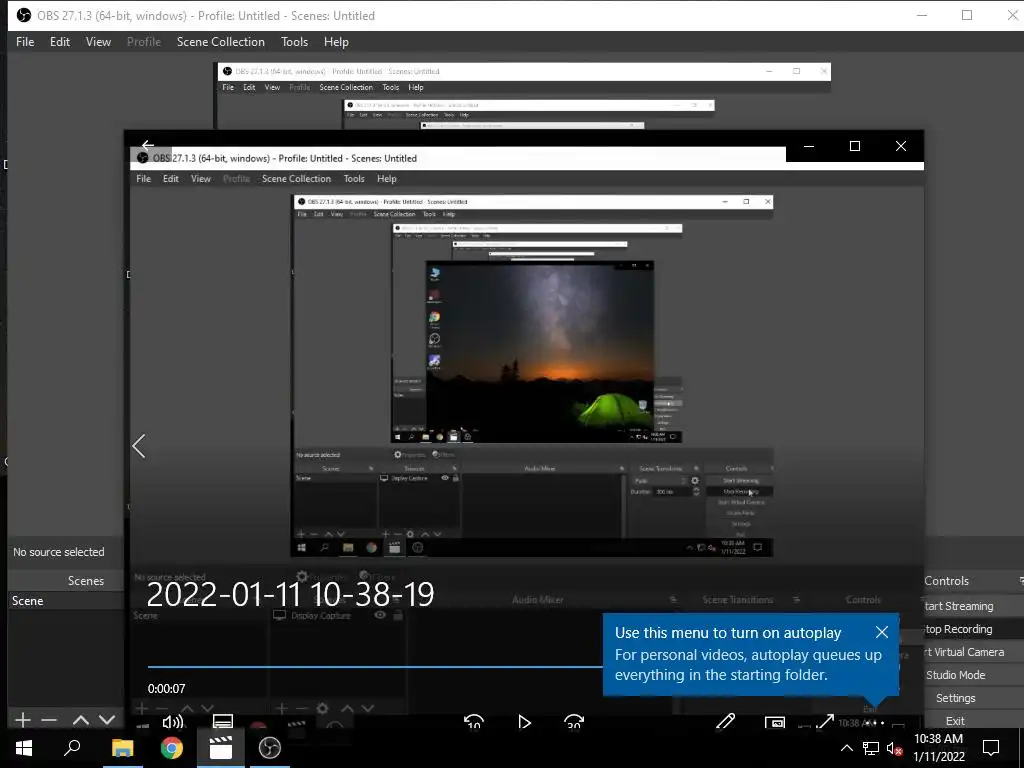Switch to OBS Studio from the taskbar
Viewport: 1024px width, 768px height.
[x=270, y=748]
